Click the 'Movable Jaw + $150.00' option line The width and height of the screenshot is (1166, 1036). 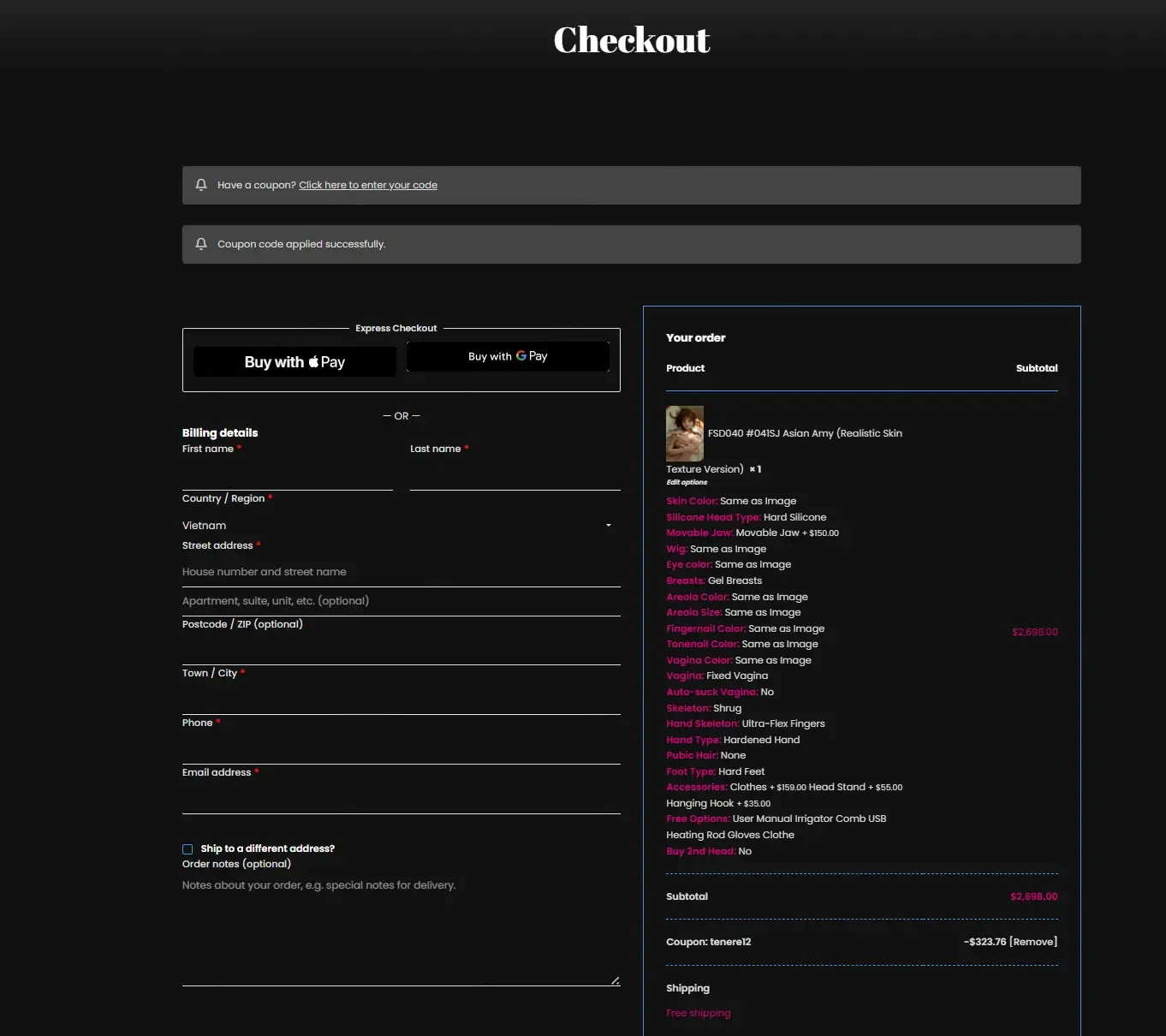click(x=753, y=533)
